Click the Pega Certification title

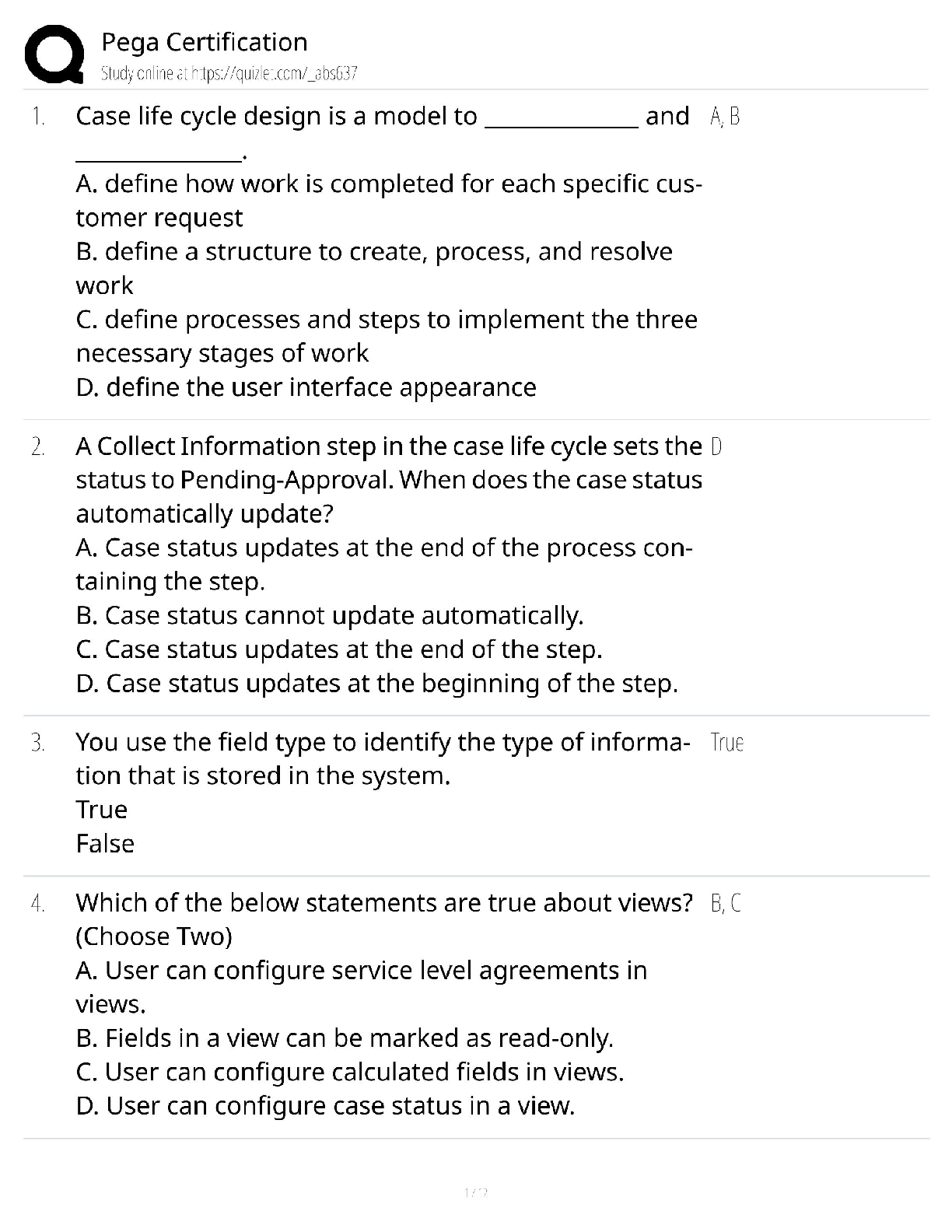(204, 42)
